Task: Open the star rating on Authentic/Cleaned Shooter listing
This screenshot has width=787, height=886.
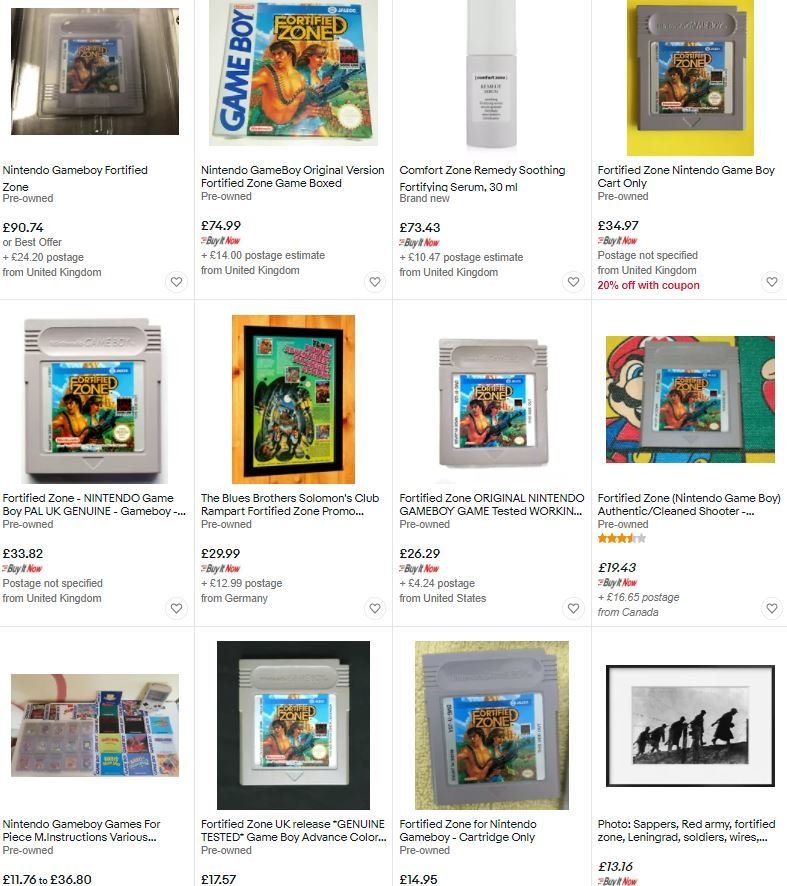Action: (621, 538)
